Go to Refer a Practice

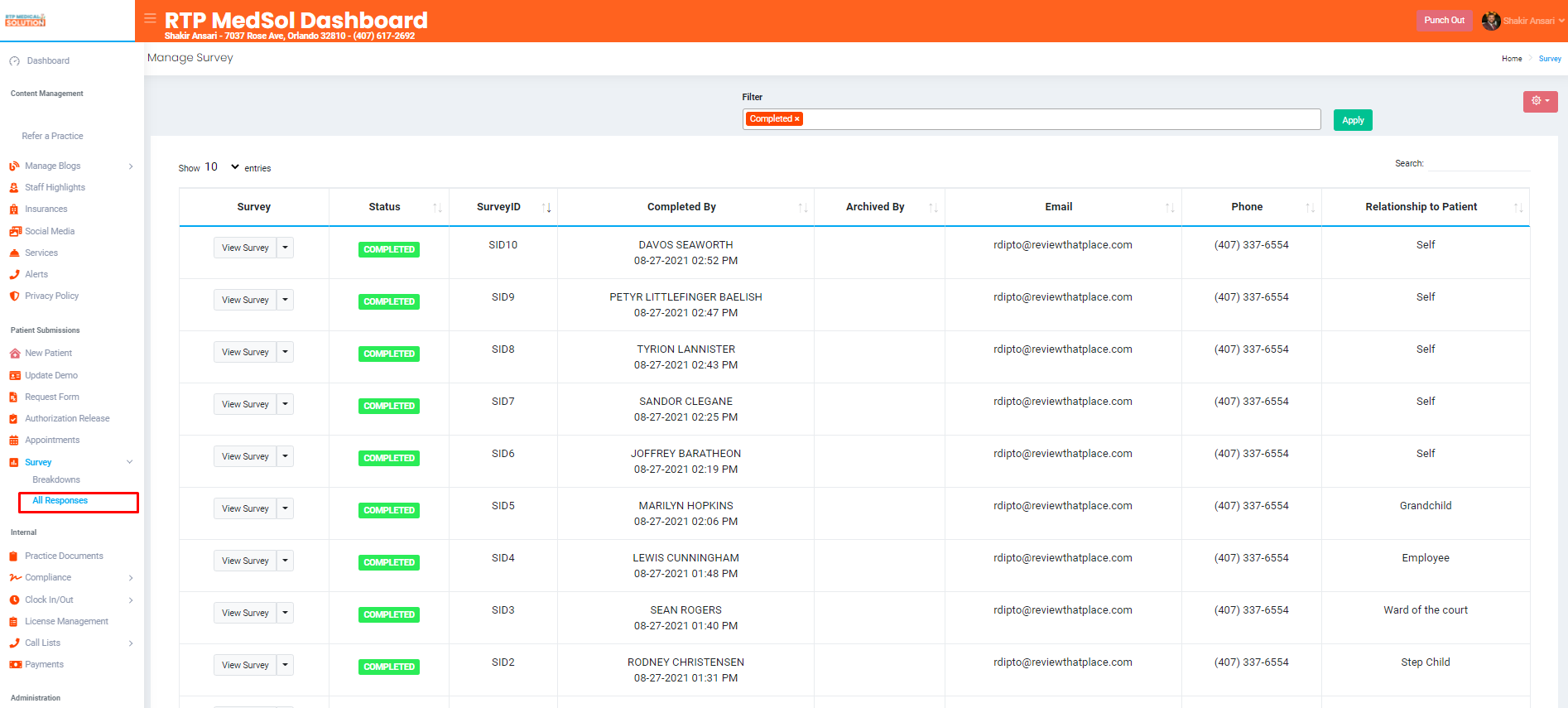click(x=52, y=137)
